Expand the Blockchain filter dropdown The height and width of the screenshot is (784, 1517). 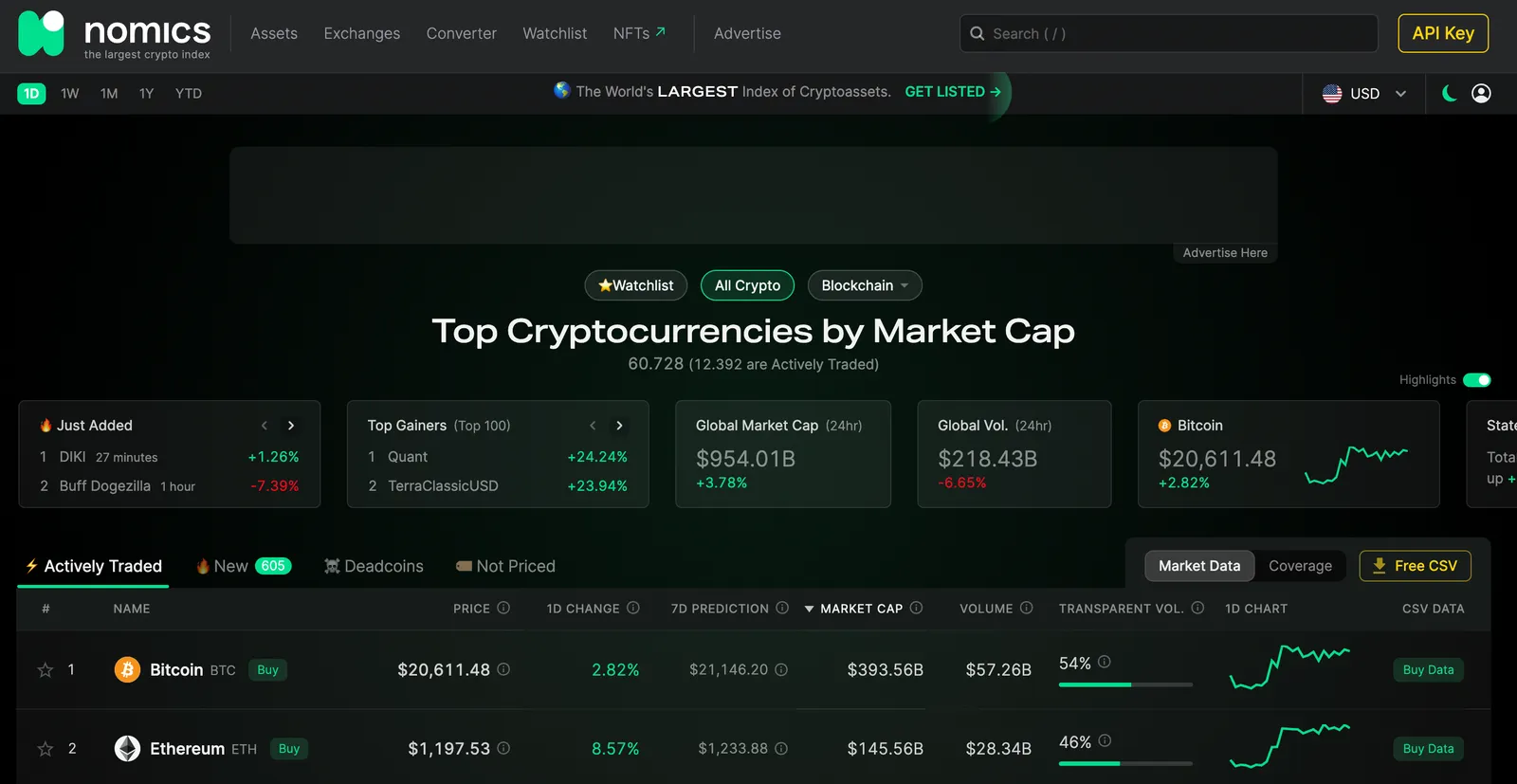[865, 285]
